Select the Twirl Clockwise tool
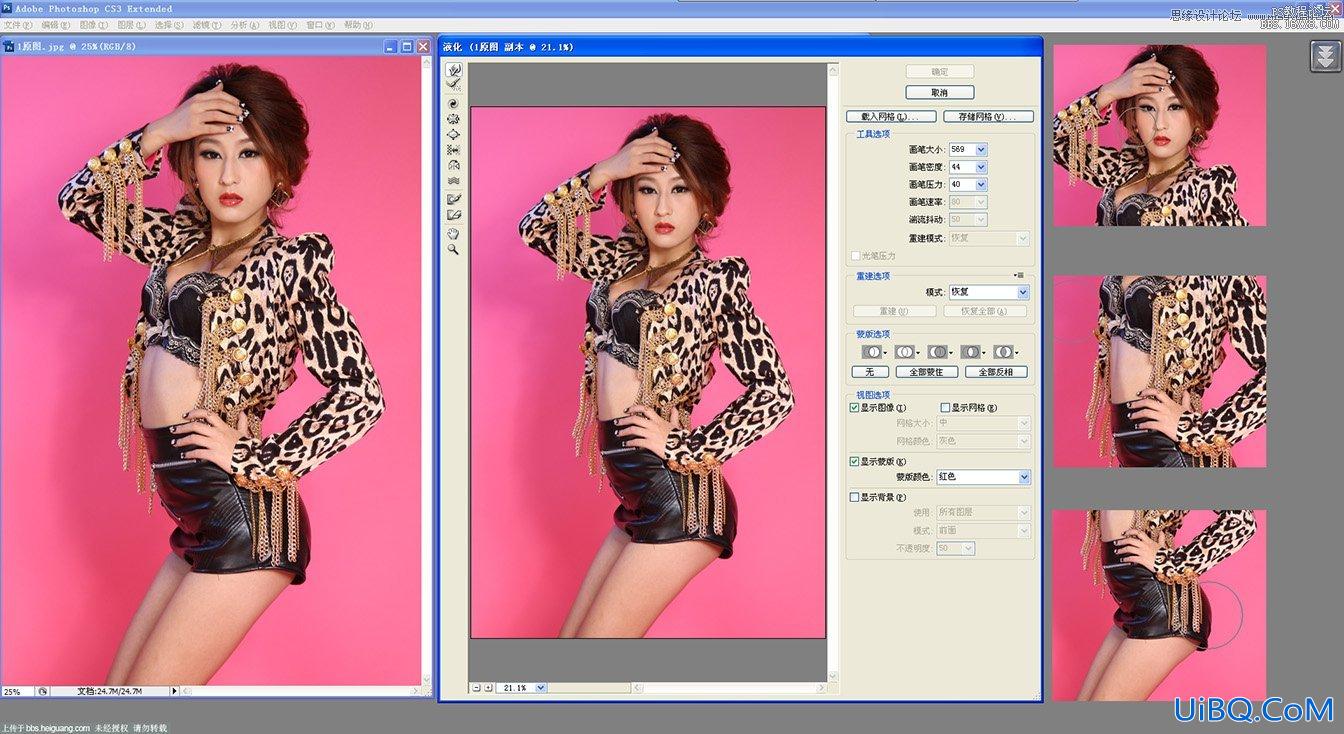This screenshot has height=734, width=1344. point(454,103)
